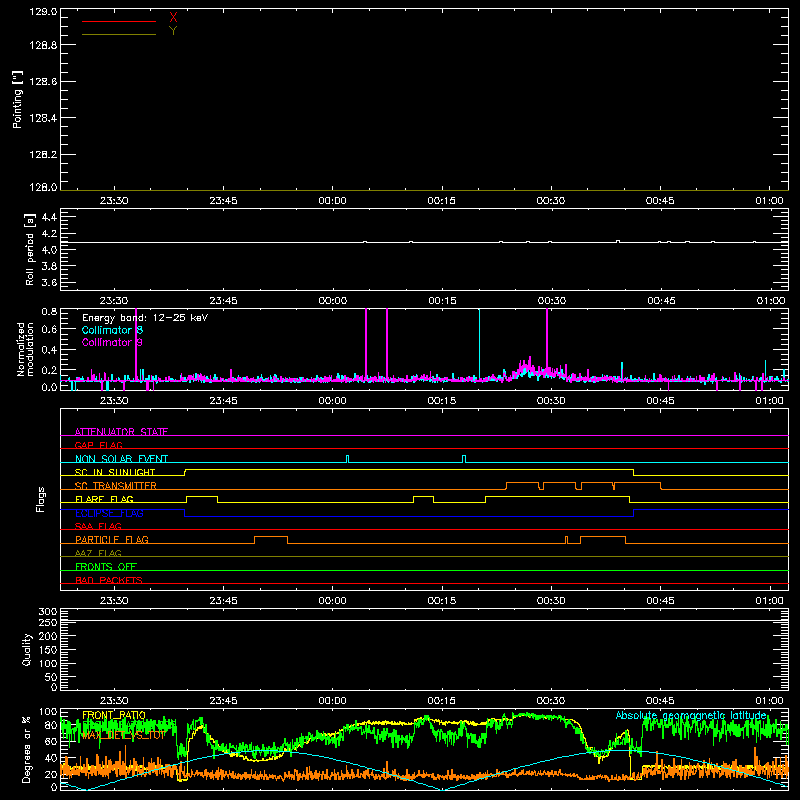
Task: Click the 00:00 time label under Pointing plot
Action: 332,201
